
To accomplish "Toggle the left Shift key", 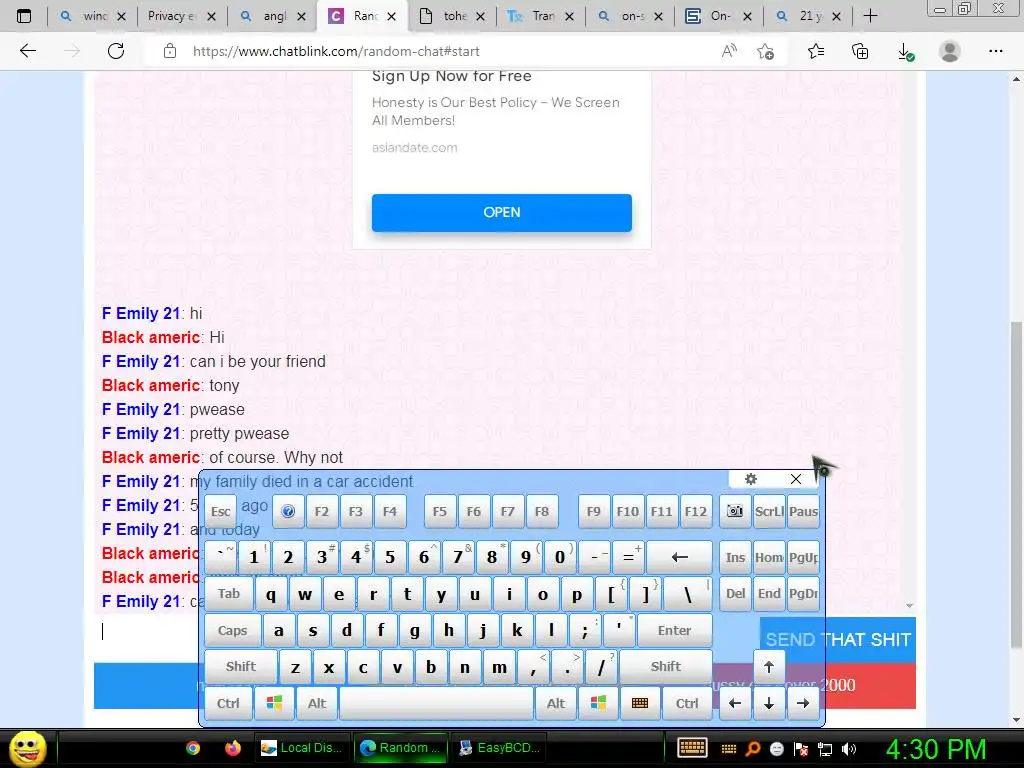I will click(240, 666).
